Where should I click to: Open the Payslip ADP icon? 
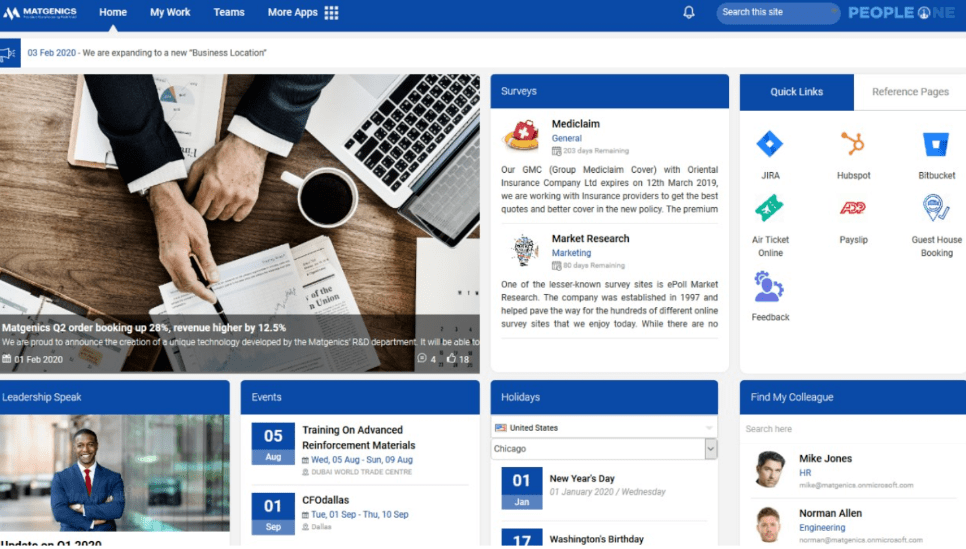(x=853, y=208)
